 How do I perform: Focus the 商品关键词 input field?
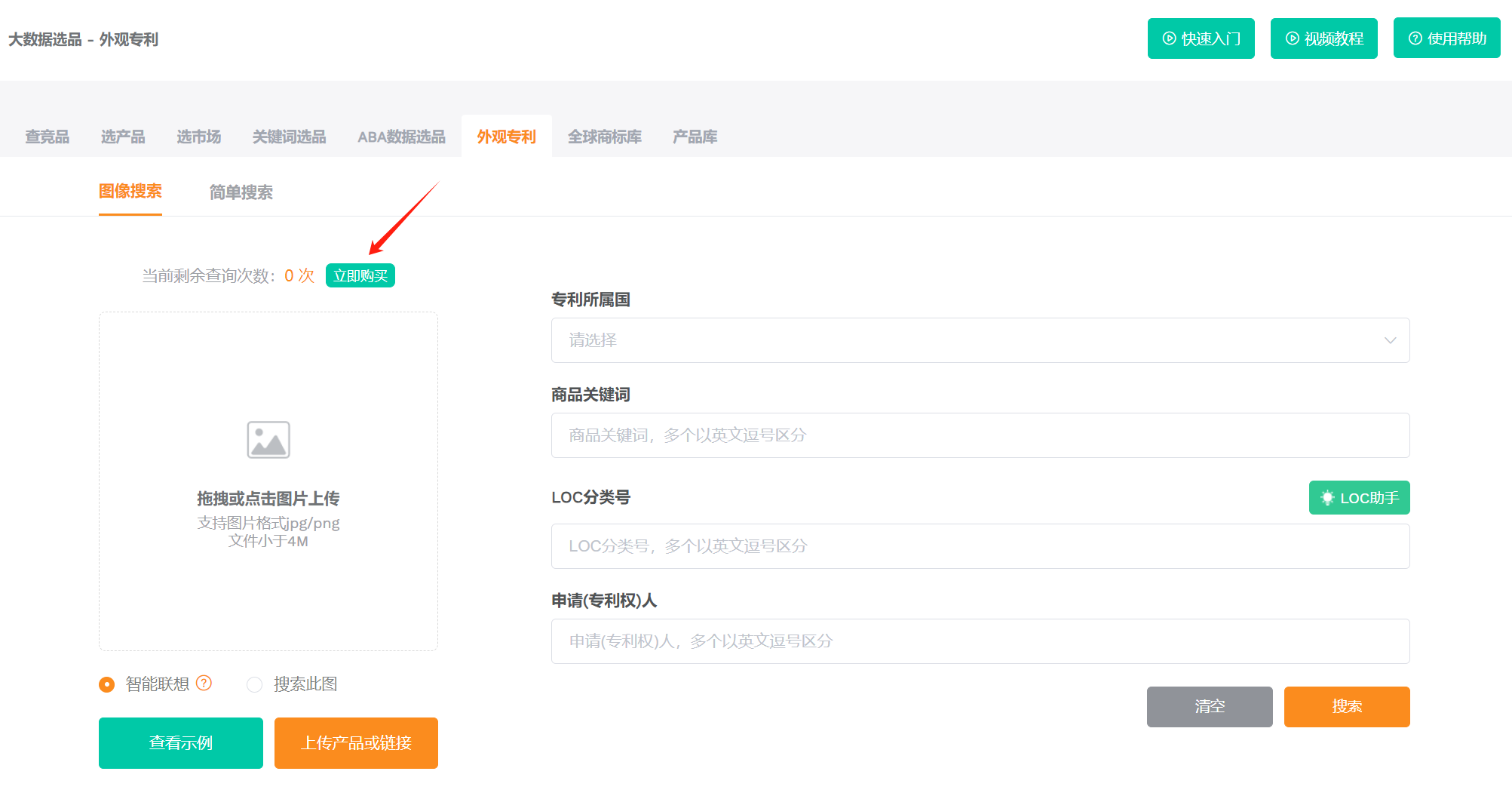(x=980, y=435)
